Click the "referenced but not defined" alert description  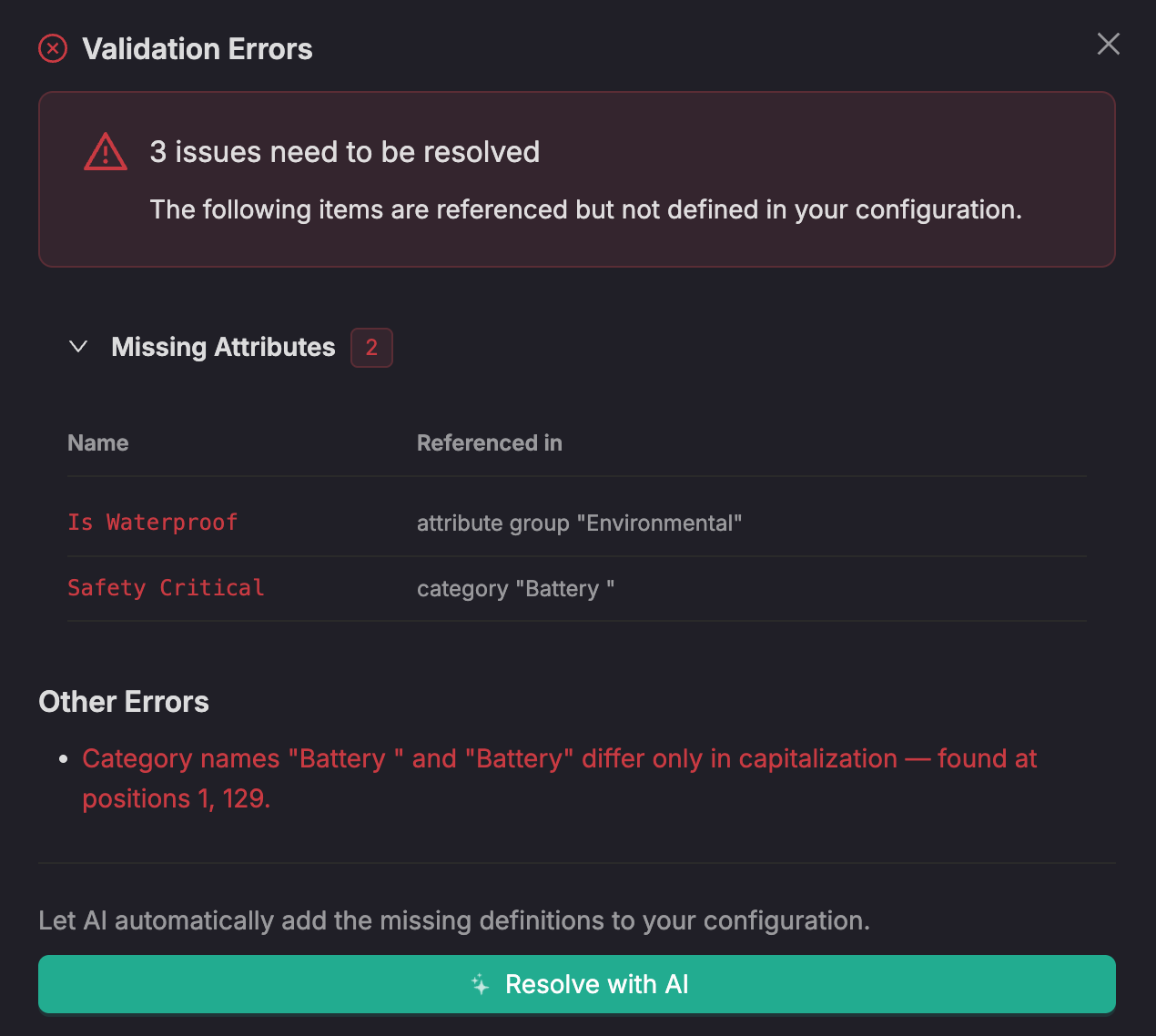(x=585, y=210)
